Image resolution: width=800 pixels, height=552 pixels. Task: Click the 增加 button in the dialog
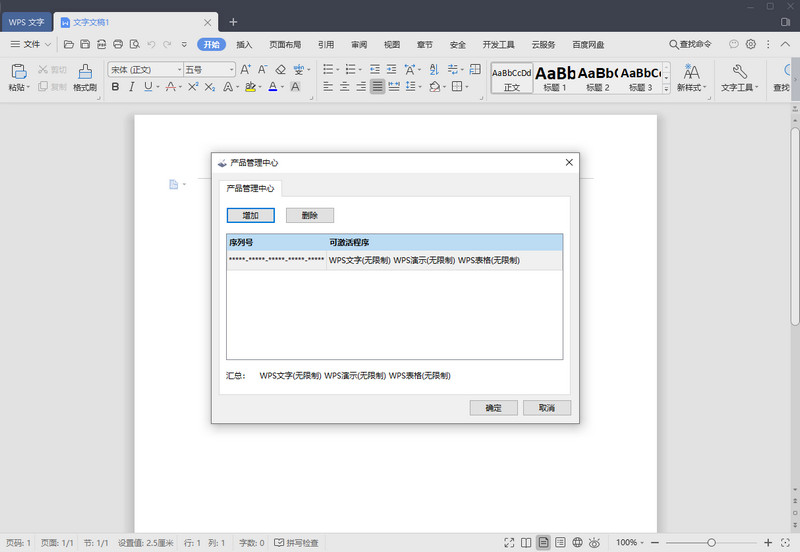[x=251, y=215]
